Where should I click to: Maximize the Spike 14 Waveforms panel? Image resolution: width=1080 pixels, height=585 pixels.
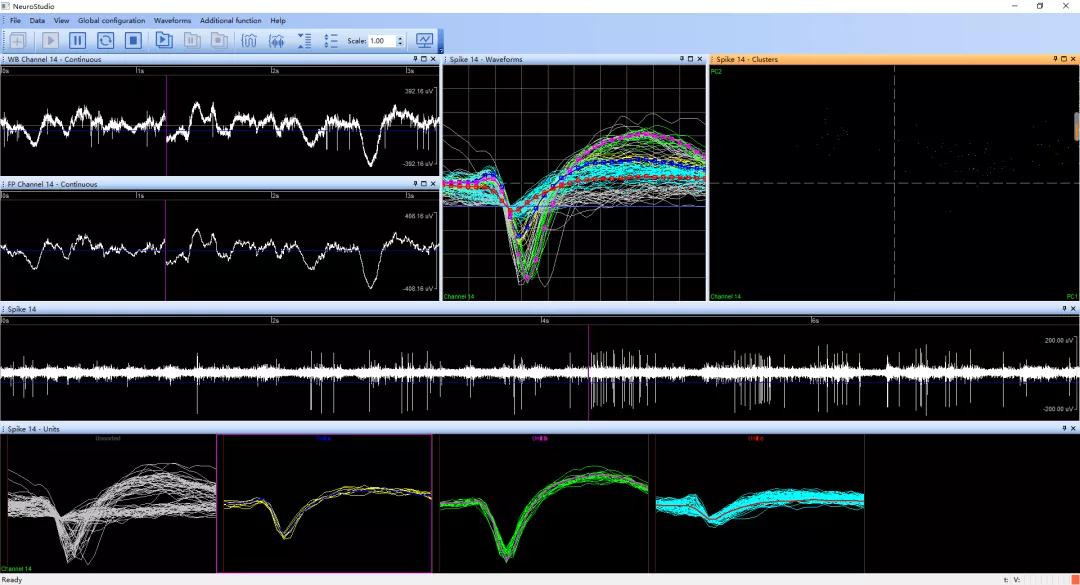(x=691, y=59)
